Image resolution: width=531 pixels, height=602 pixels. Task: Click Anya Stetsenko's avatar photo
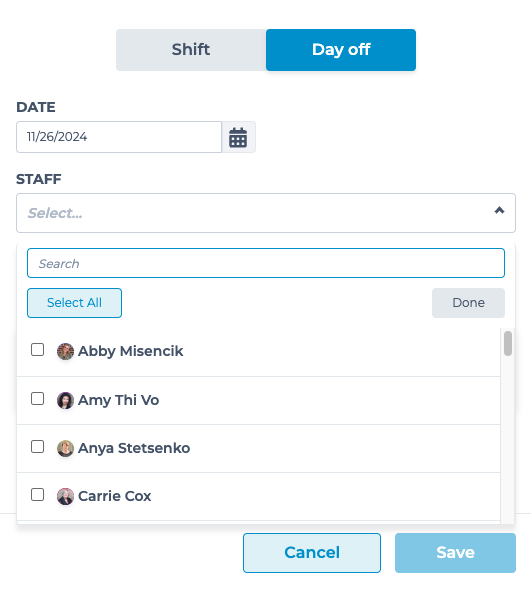[x=65, y=448]
